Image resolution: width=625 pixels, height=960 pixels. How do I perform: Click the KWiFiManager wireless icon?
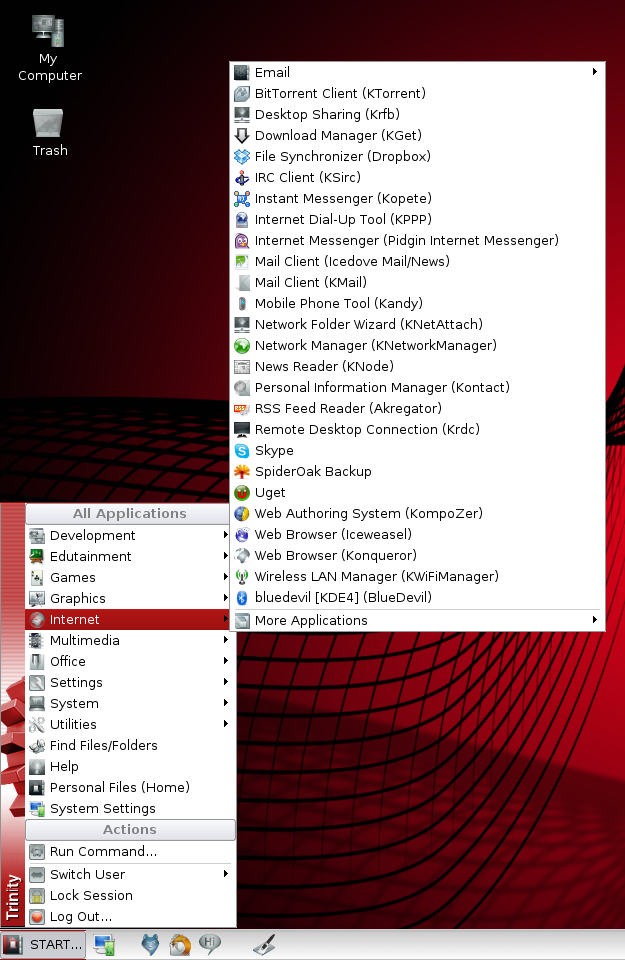point(242,577)
